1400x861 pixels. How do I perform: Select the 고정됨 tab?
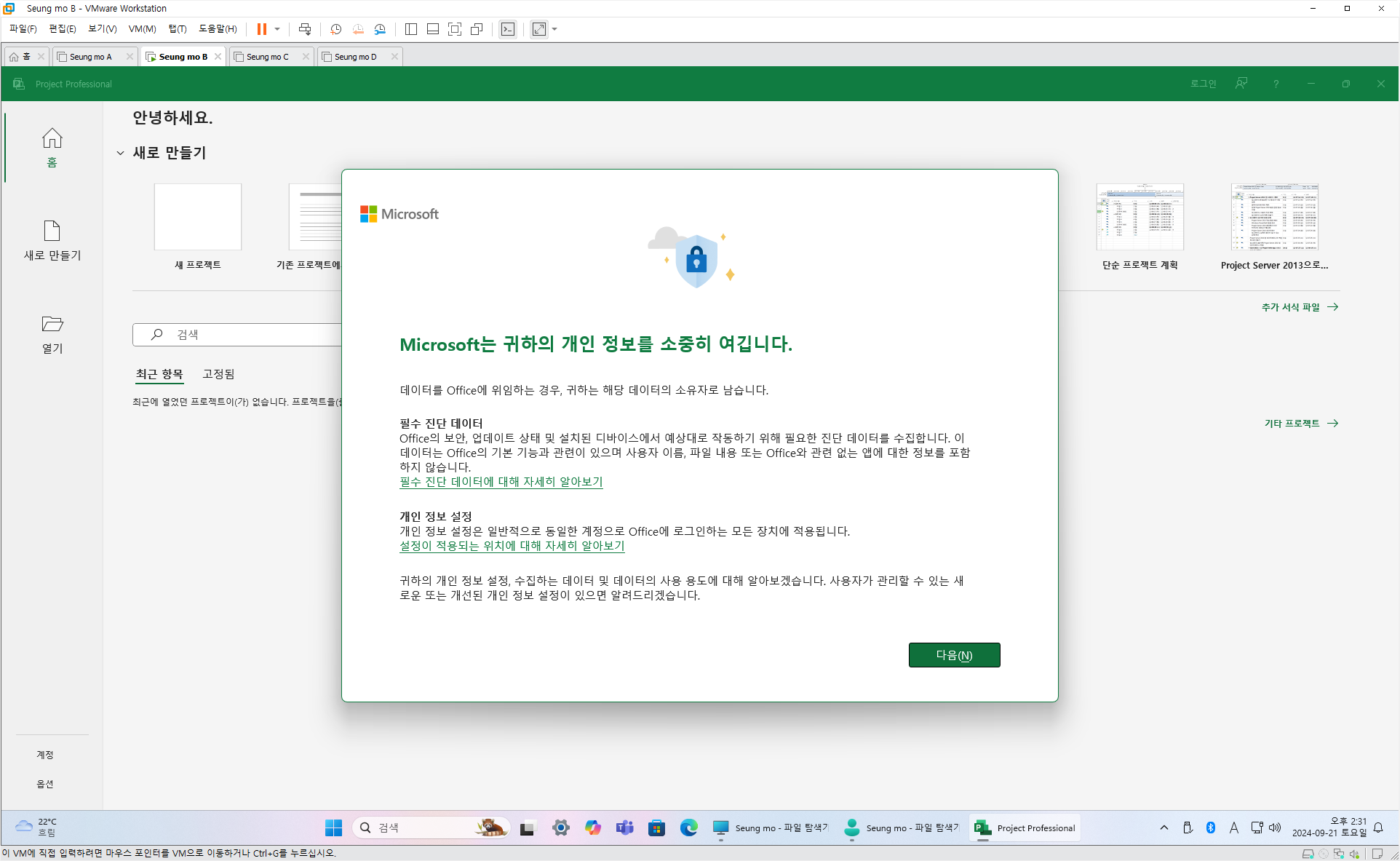[218, 374]
